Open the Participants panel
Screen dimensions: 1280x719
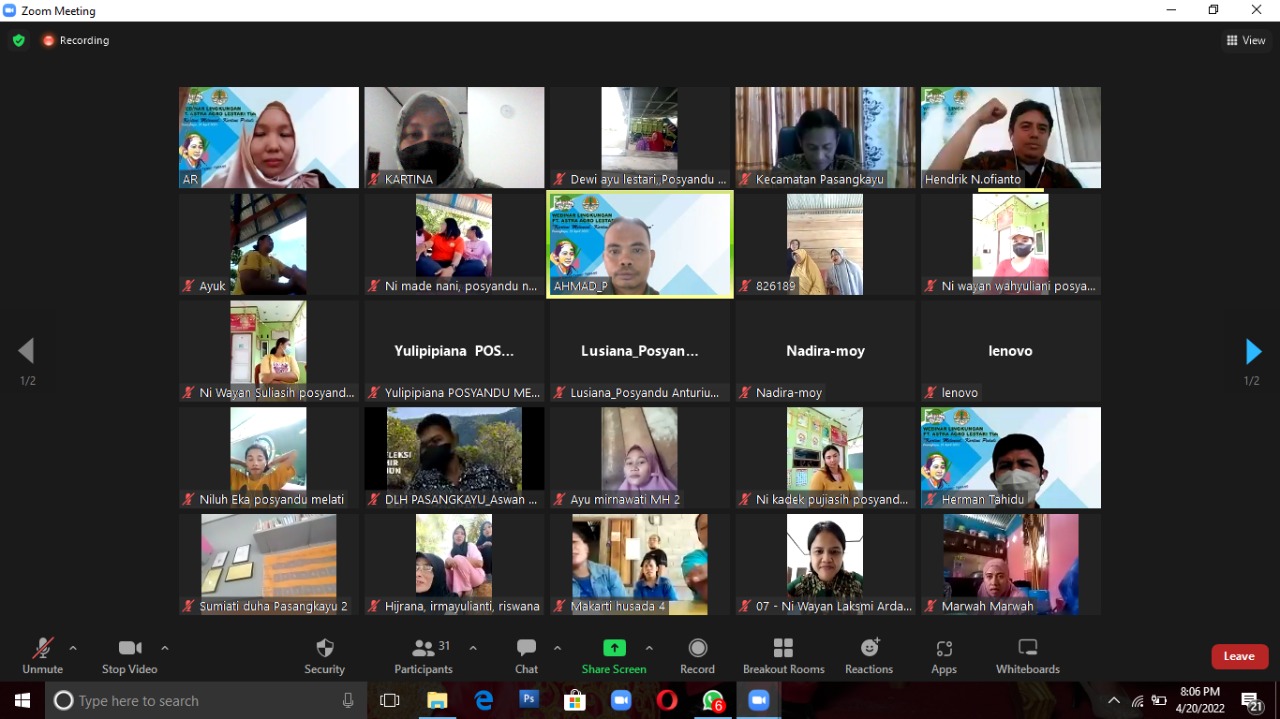click(423, 656)
